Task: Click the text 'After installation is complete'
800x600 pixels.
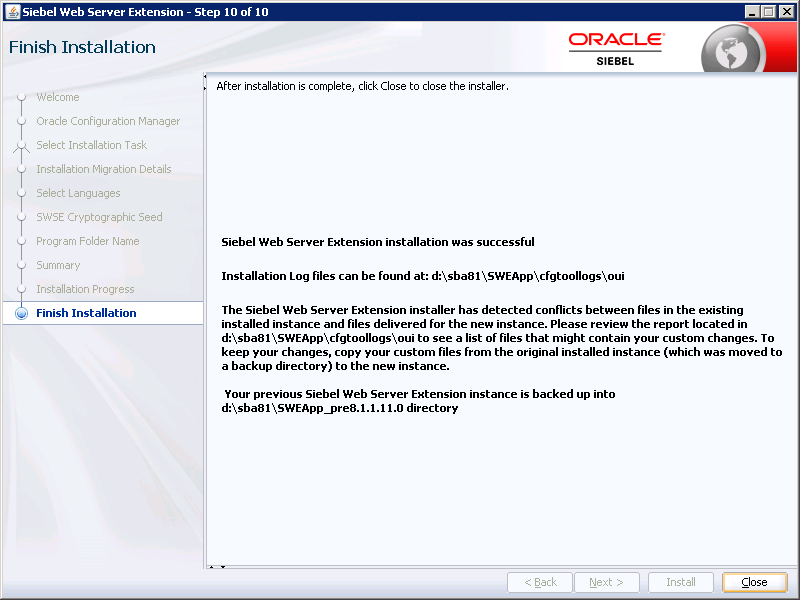Action: (362, 86)
